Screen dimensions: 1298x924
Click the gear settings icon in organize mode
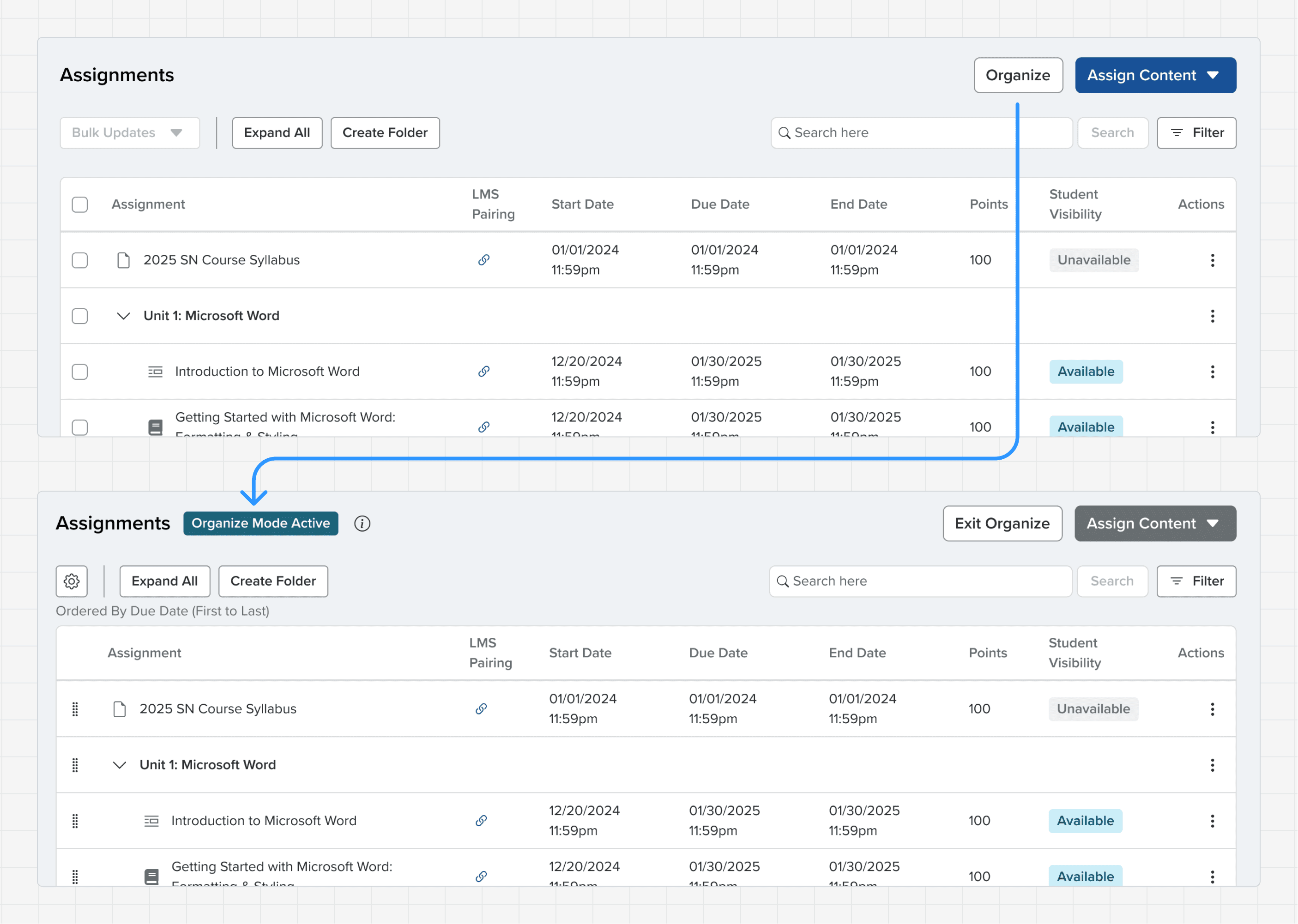coord(72,581)
